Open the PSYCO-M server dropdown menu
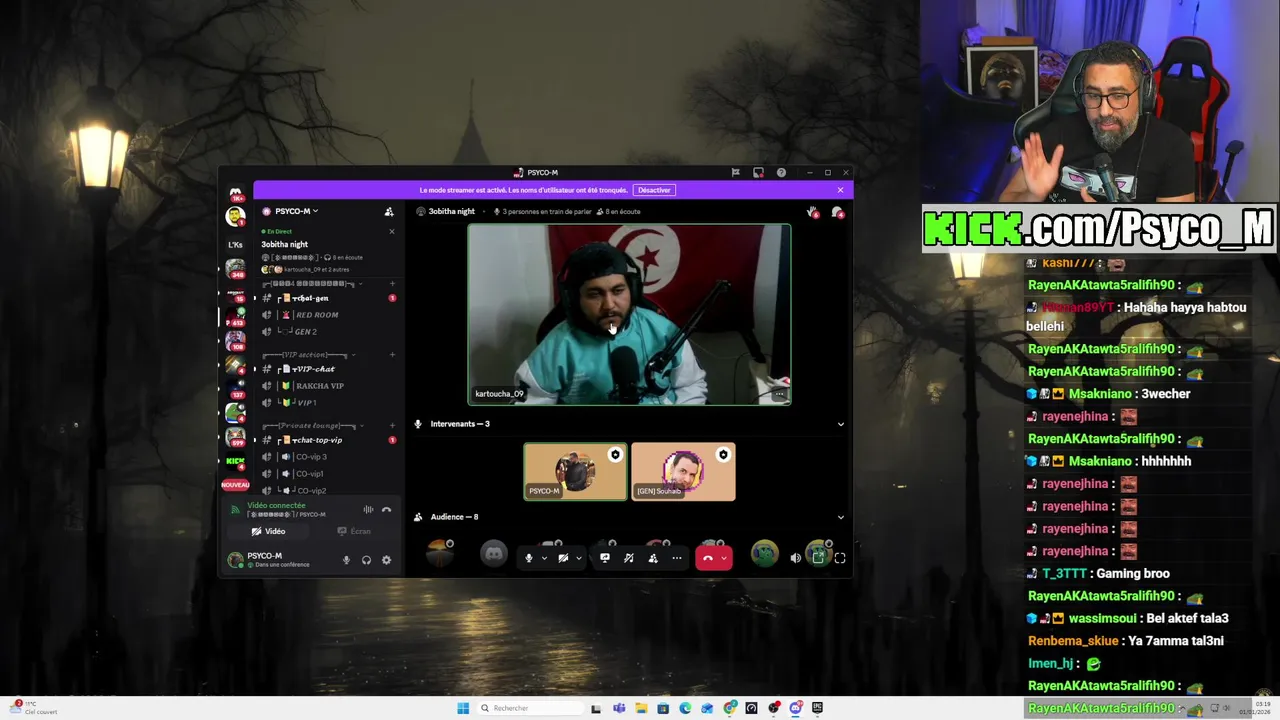The image size is (1280, 720). [x=290, y=212]
